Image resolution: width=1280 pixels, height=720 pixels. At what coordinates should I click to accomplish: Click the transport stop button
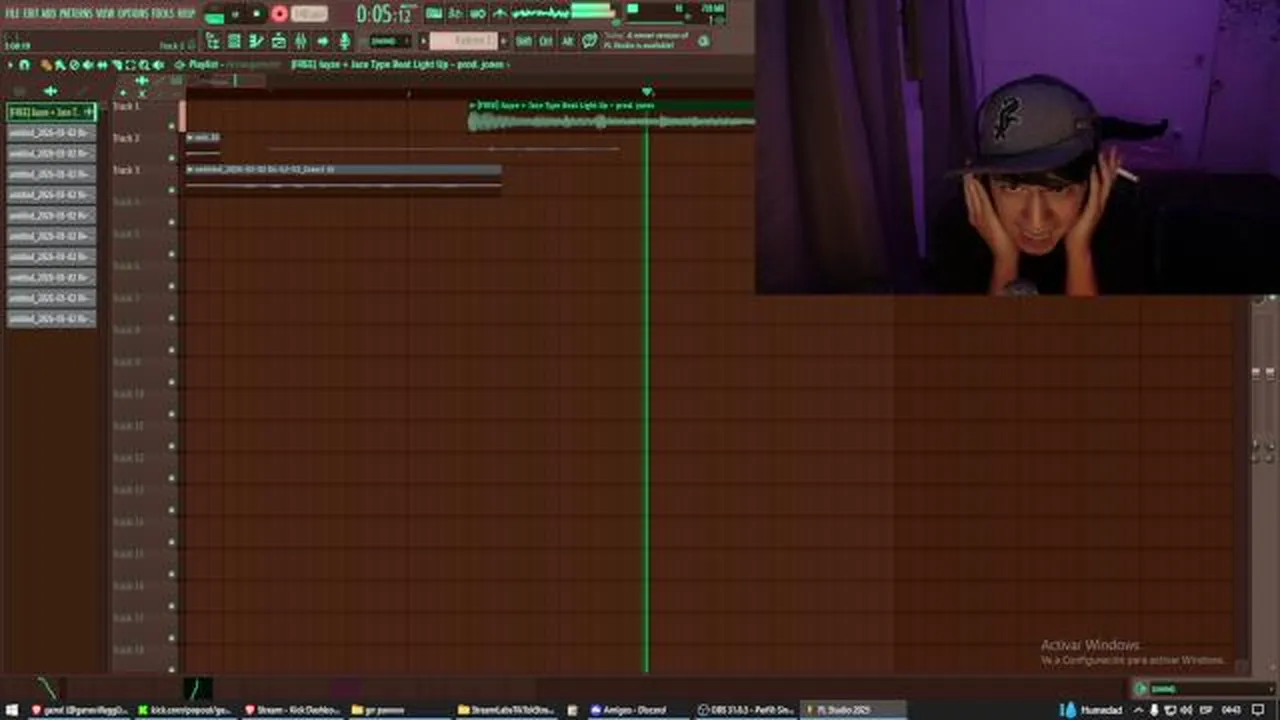[257, 14]
